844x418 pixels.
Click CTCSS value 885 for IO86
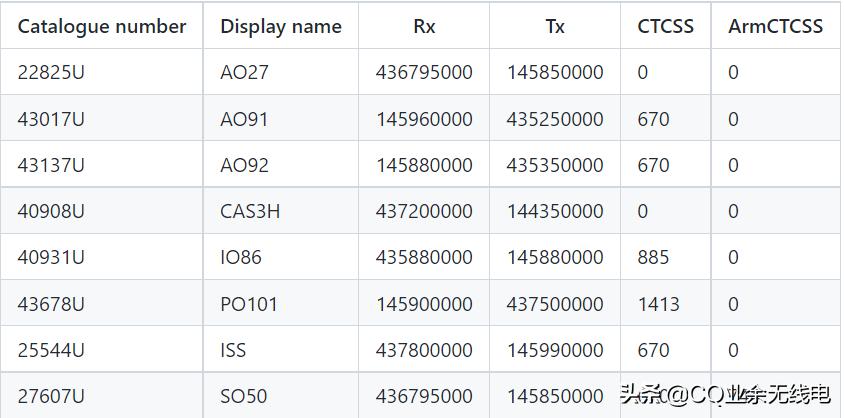(x=653, y=257)
